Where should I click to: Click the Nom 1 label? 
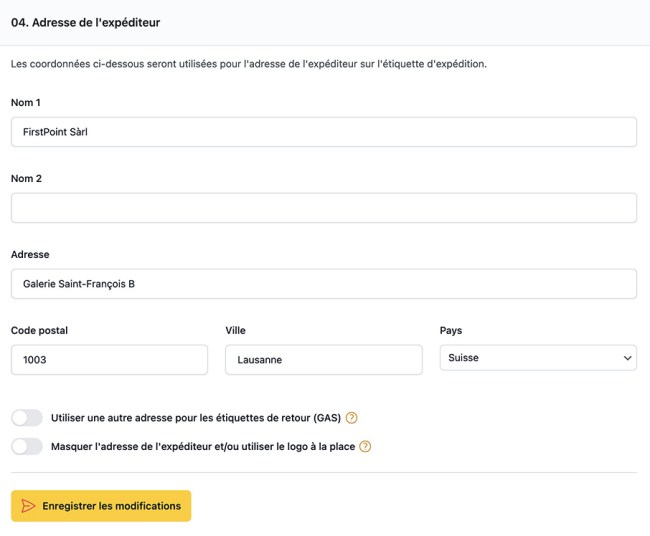26,103
